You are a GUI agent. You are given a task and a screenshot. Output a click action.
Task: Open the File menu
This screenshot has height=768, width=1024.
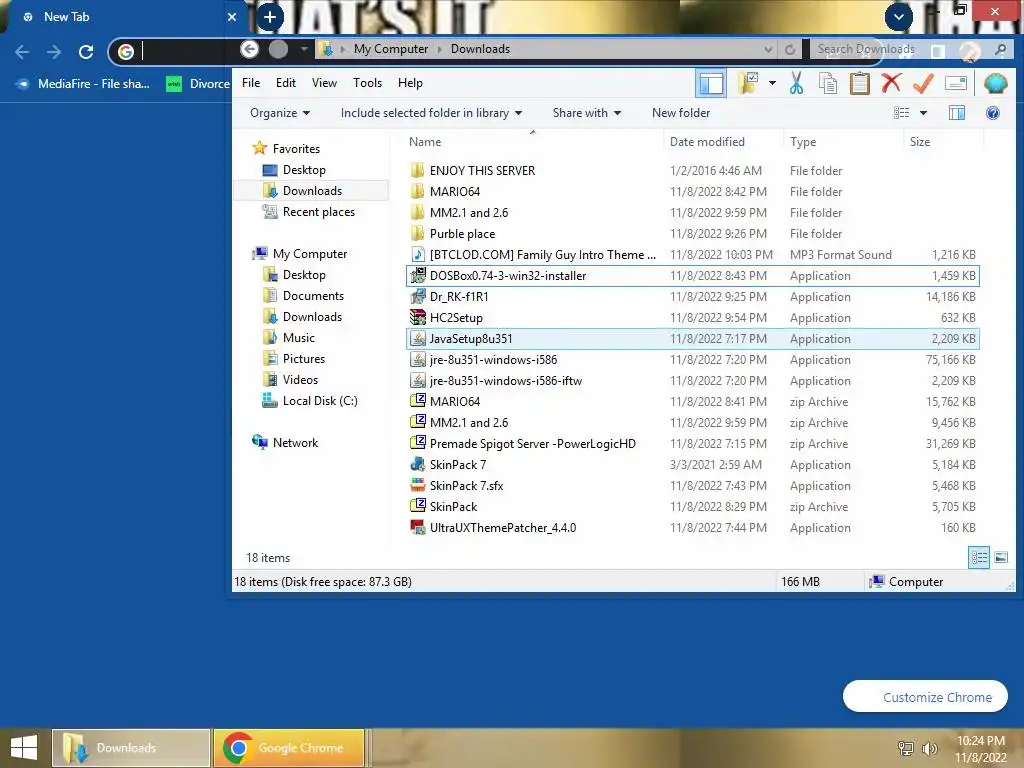[x=251, y=83]
